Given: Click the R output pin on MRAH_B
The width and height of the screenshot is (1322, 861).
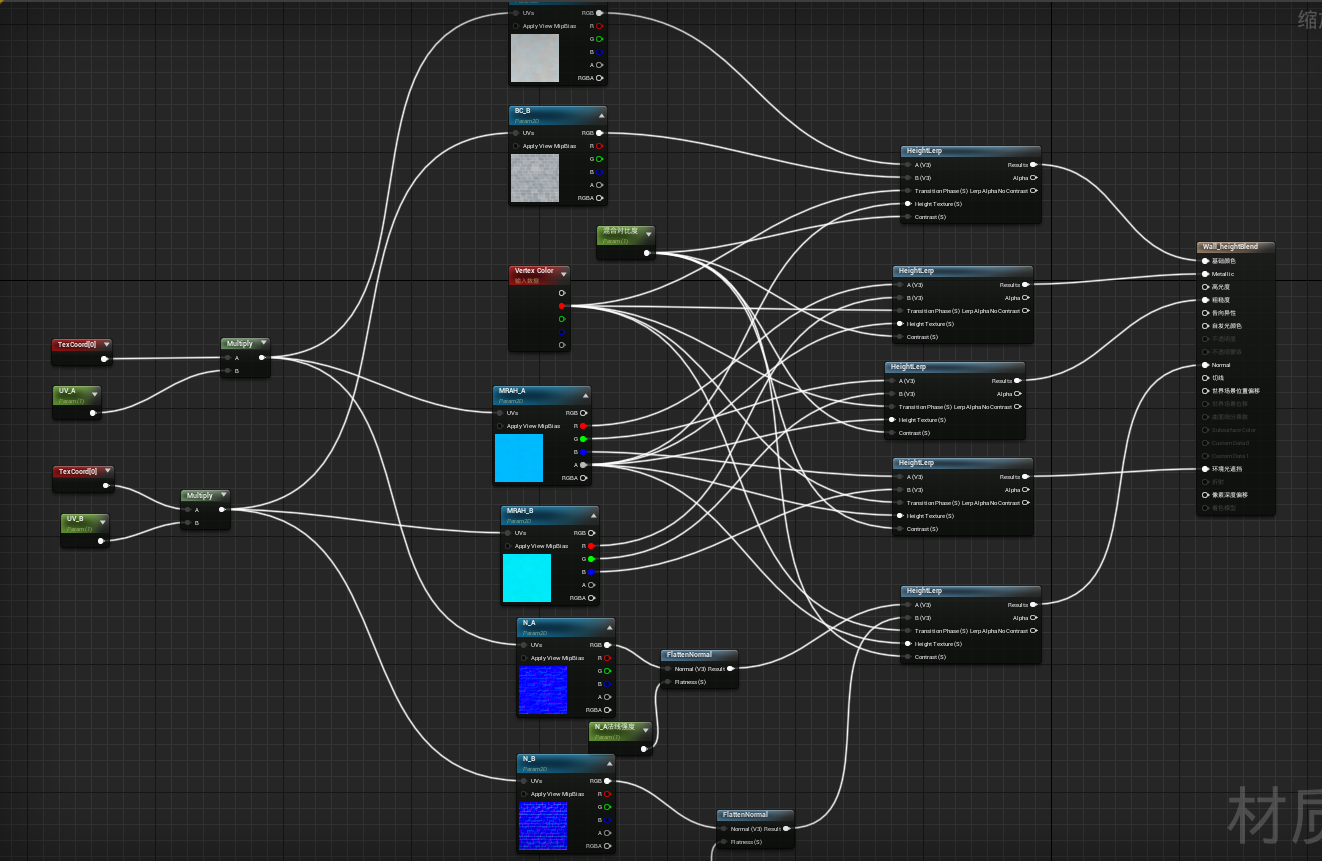Looking at the screenshot, I should [x=591, y=546].
